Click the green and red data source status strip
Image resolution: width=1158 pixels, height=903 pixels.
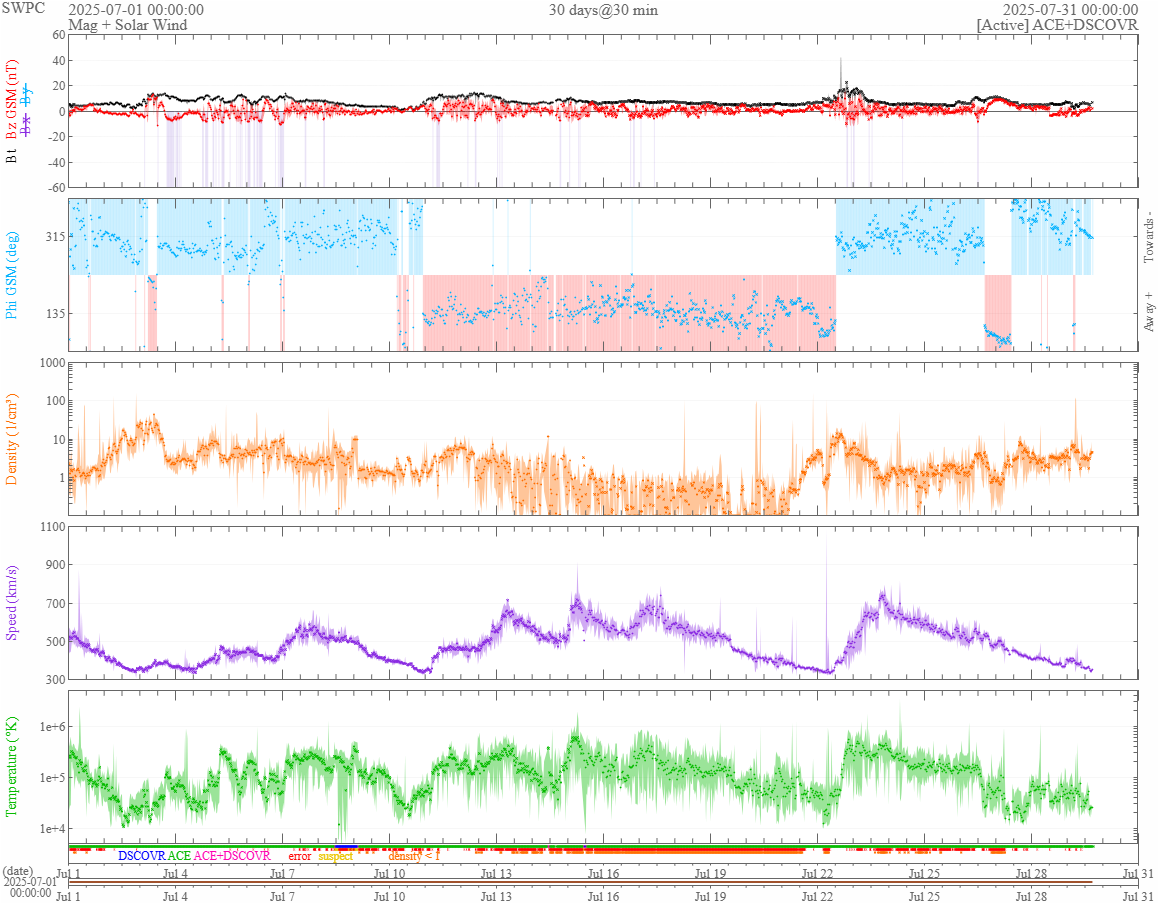click(x=580, y=848)
